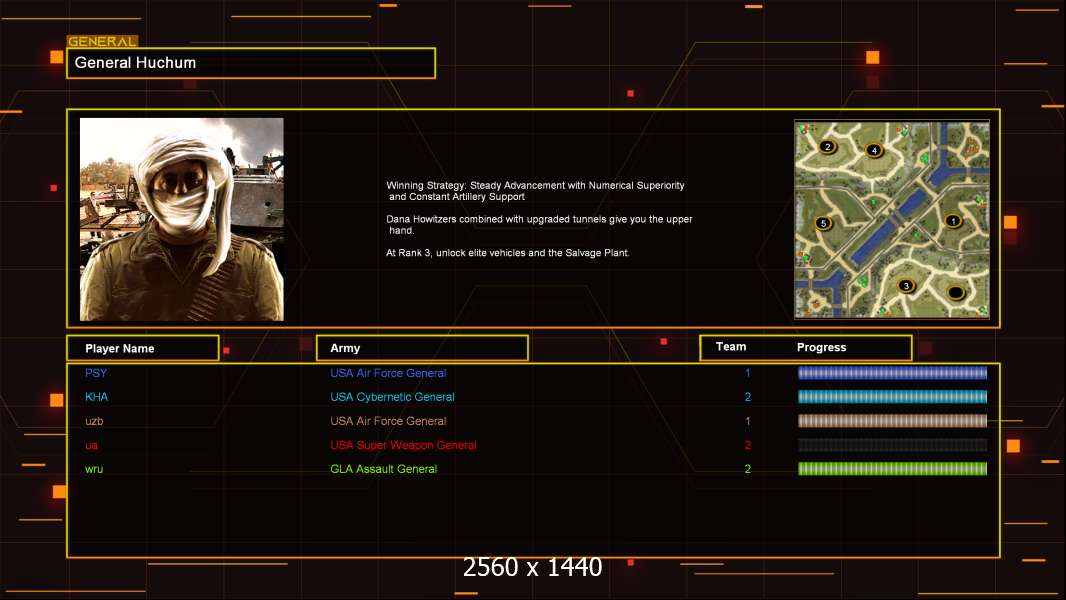
Task: Select player KHA in the list
Action: [x=97, y=397]
